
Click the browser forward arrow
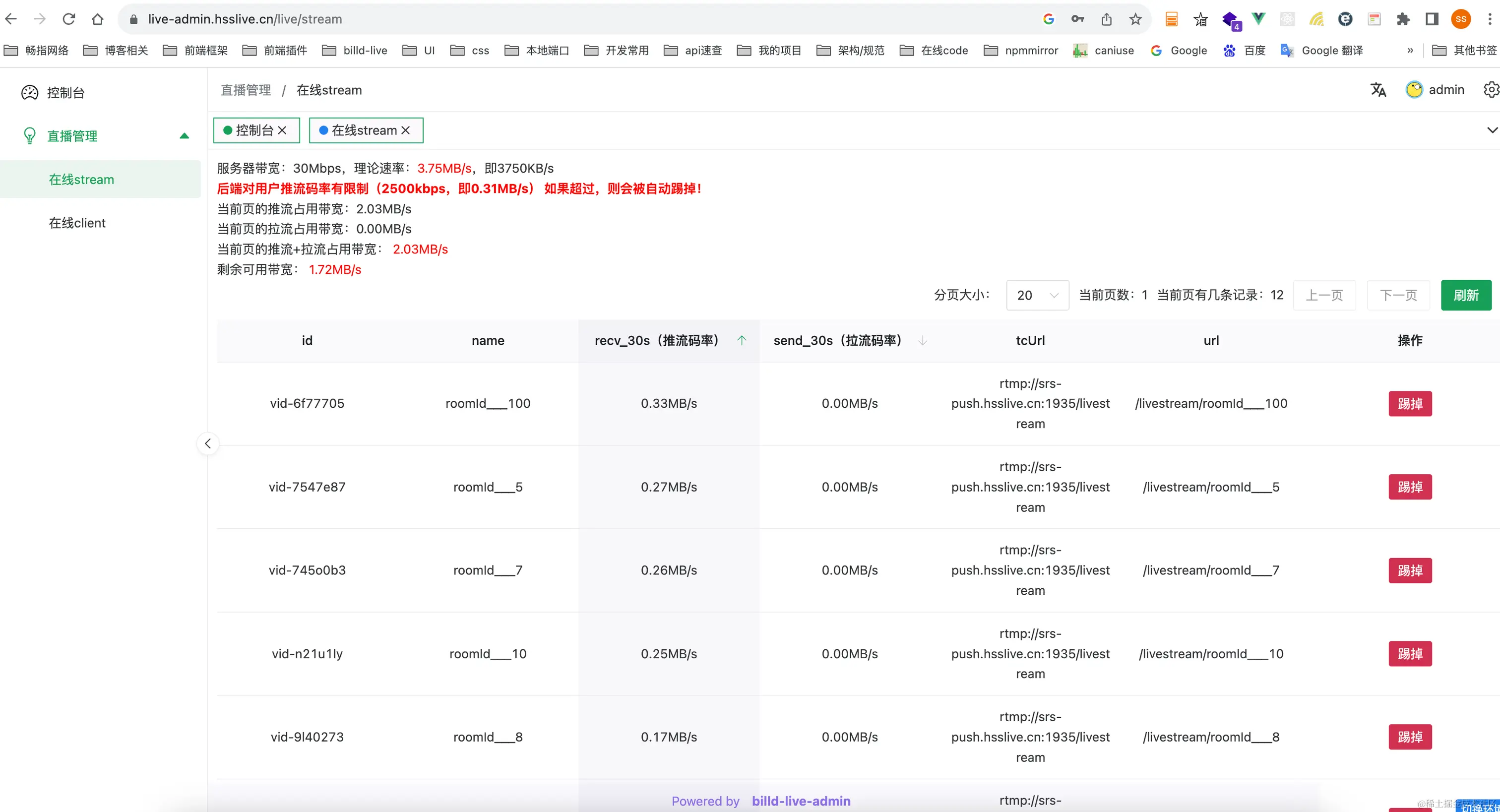point(40,19)
